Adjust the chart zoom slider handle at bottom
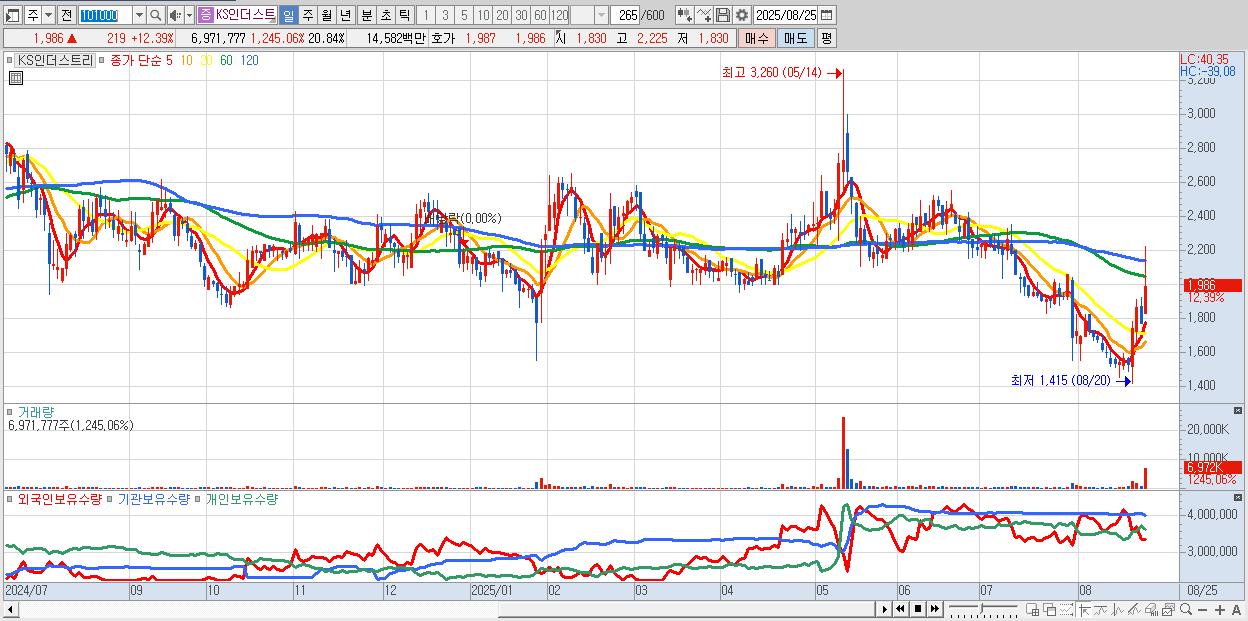This screenshot has width=1248, height=621. pos(981,608)
